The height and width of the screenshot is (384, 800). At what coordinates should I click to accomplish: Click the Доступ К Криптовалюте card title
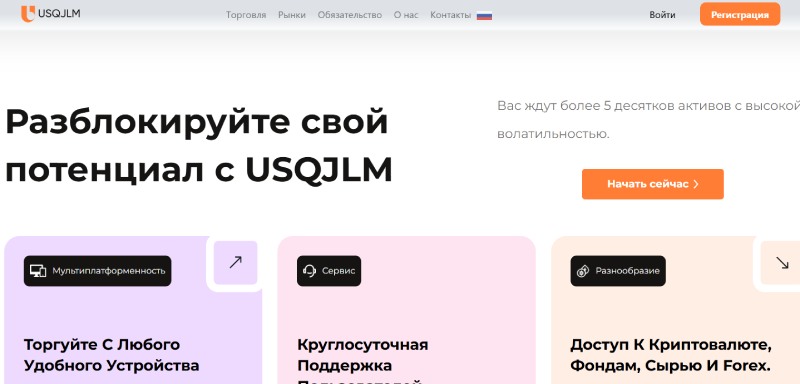tap(671, 355)
